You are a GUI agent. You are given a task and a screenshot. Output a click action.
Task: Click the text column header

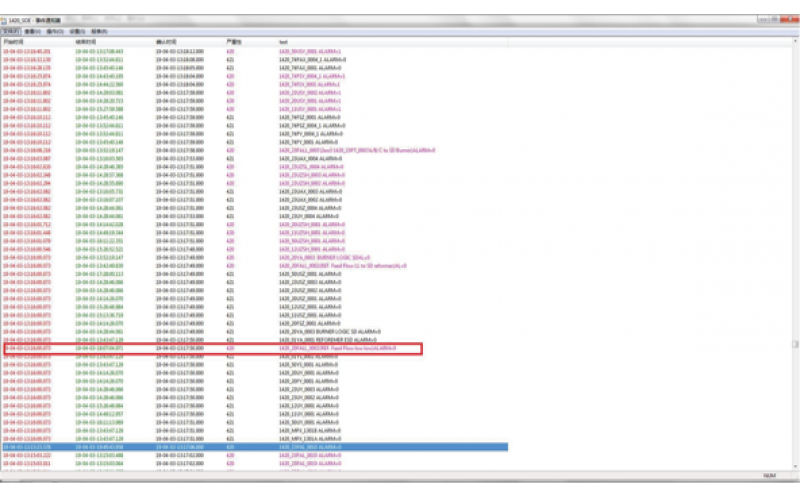point(284,42)
